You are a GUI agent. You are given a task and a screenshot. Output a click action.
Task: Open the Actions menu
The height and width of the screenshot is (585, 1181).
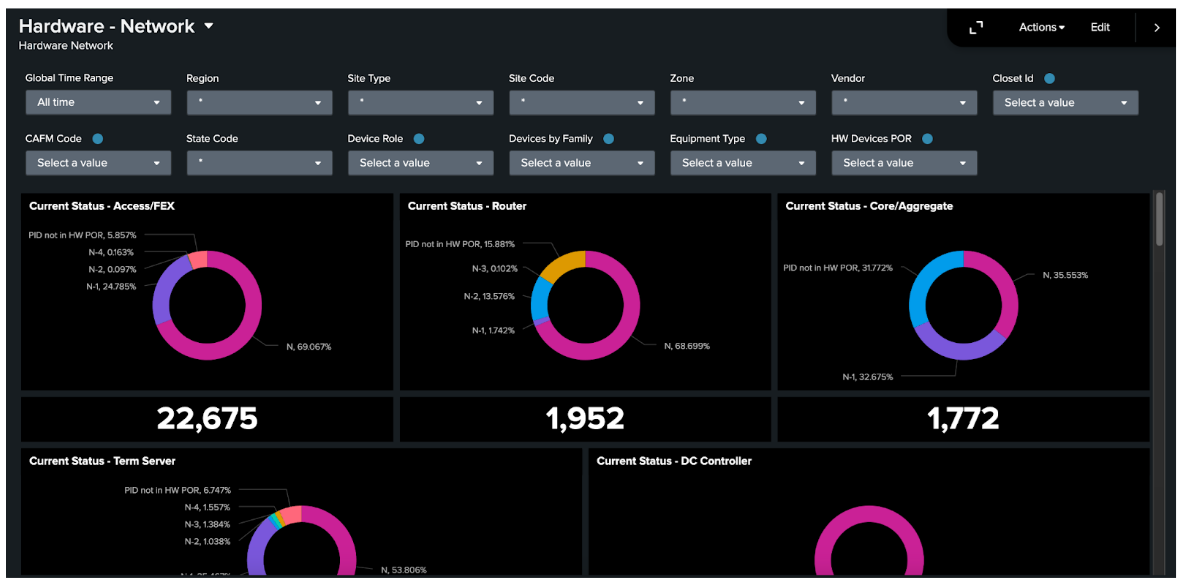coord(1041,27)
